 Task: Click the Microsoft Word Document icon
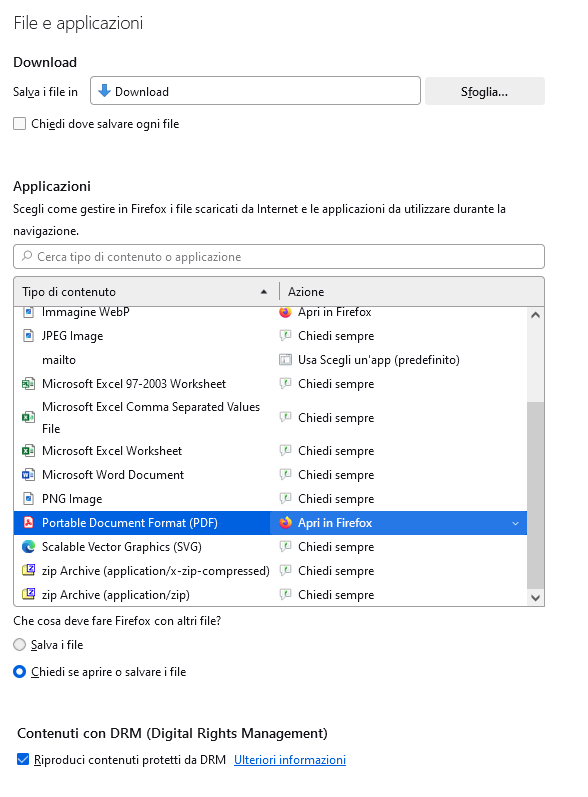tap(28, 475)
